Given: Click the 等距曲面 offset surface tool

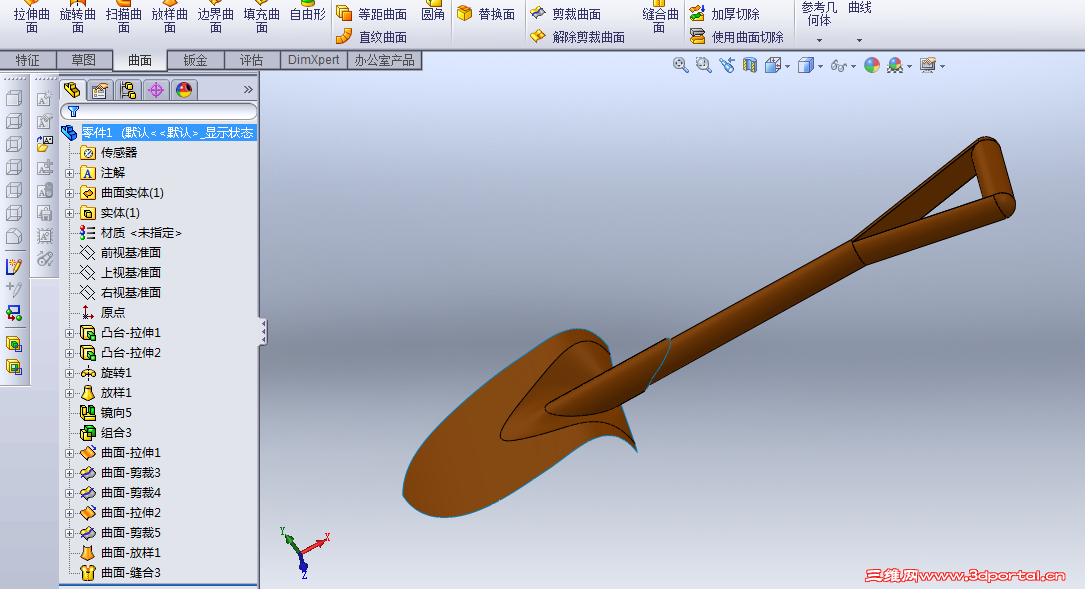Looking at the screenshot, I should click(372, 14).
